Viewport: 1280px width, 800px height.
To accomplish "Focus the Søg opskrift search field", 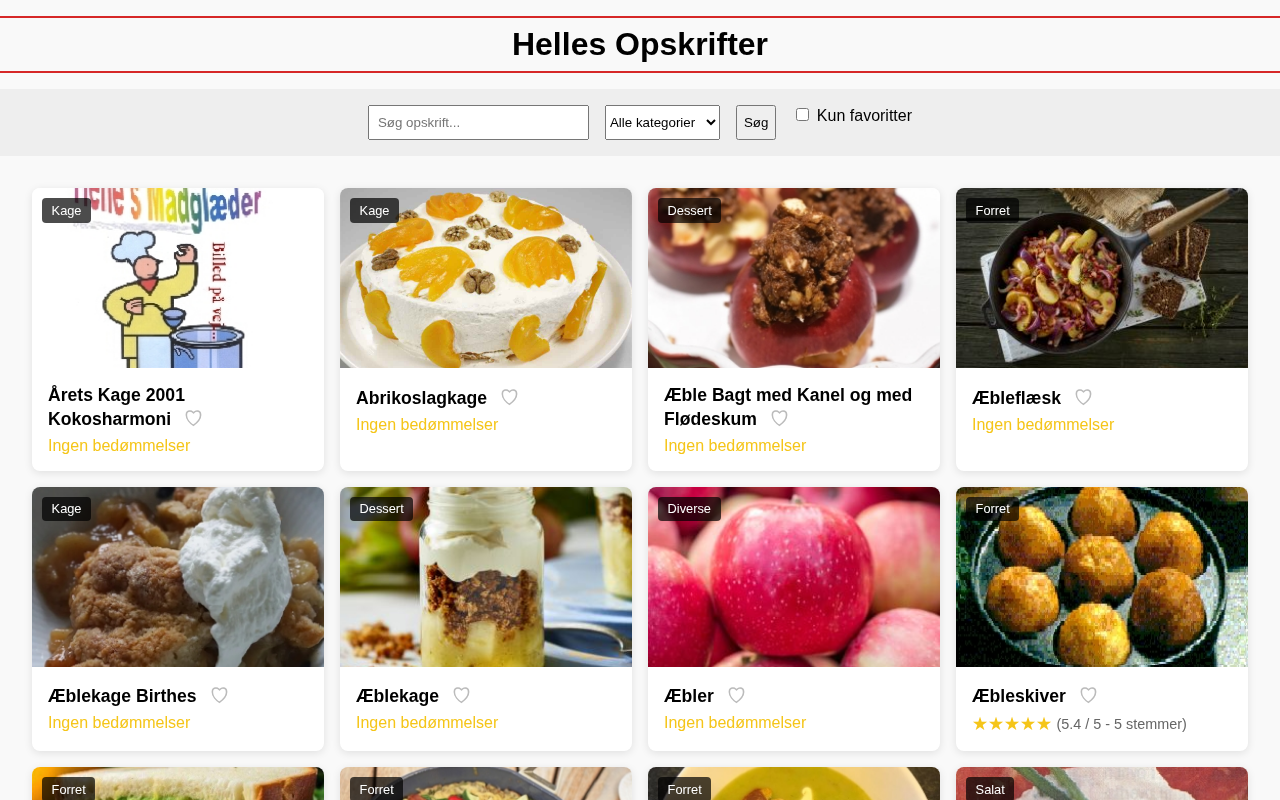I will pos(478,122).
